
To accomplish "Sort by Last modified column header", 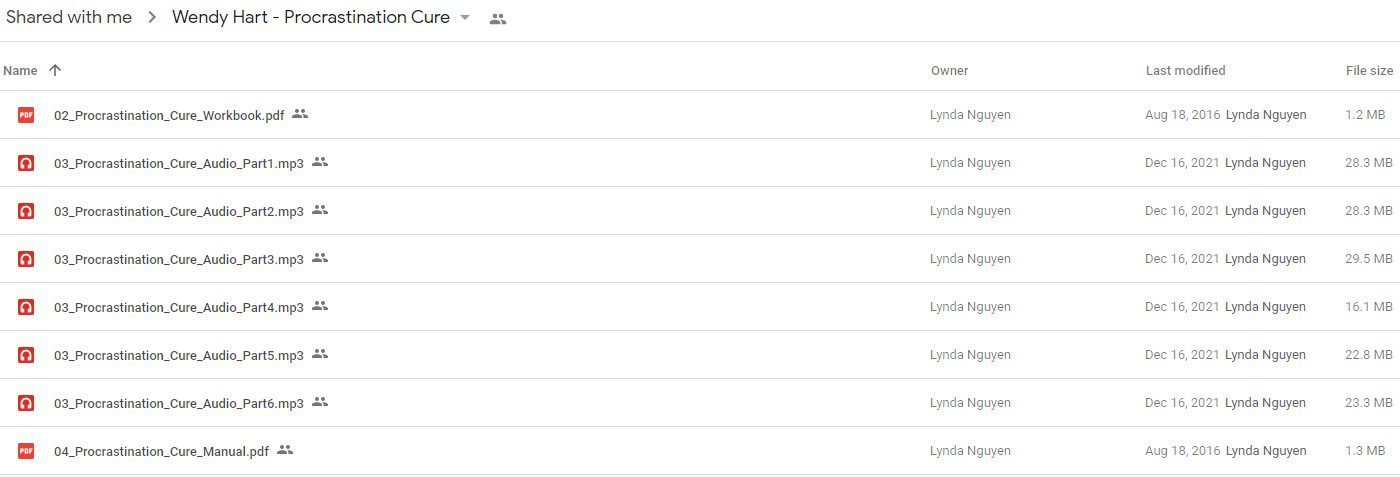I will click(1185, 71).
